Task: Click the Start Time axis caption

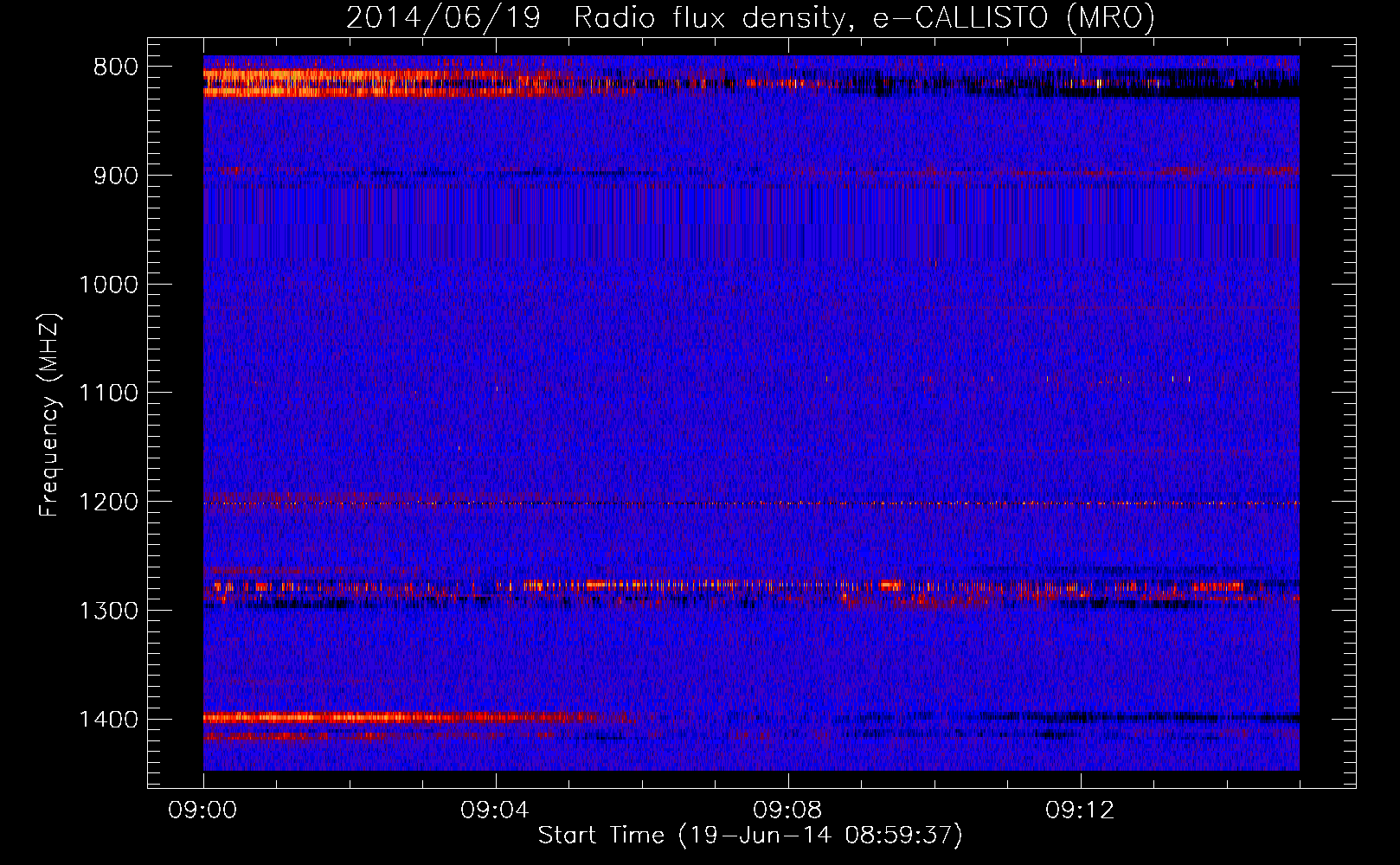Action: 750,836
